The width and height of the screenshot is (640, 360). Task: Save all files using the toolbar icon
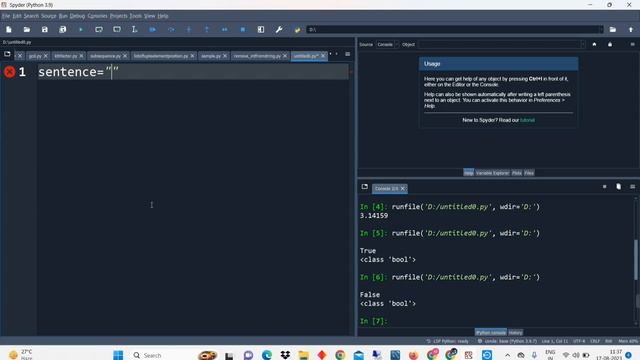pyautogui.click(x=62, y=29)
